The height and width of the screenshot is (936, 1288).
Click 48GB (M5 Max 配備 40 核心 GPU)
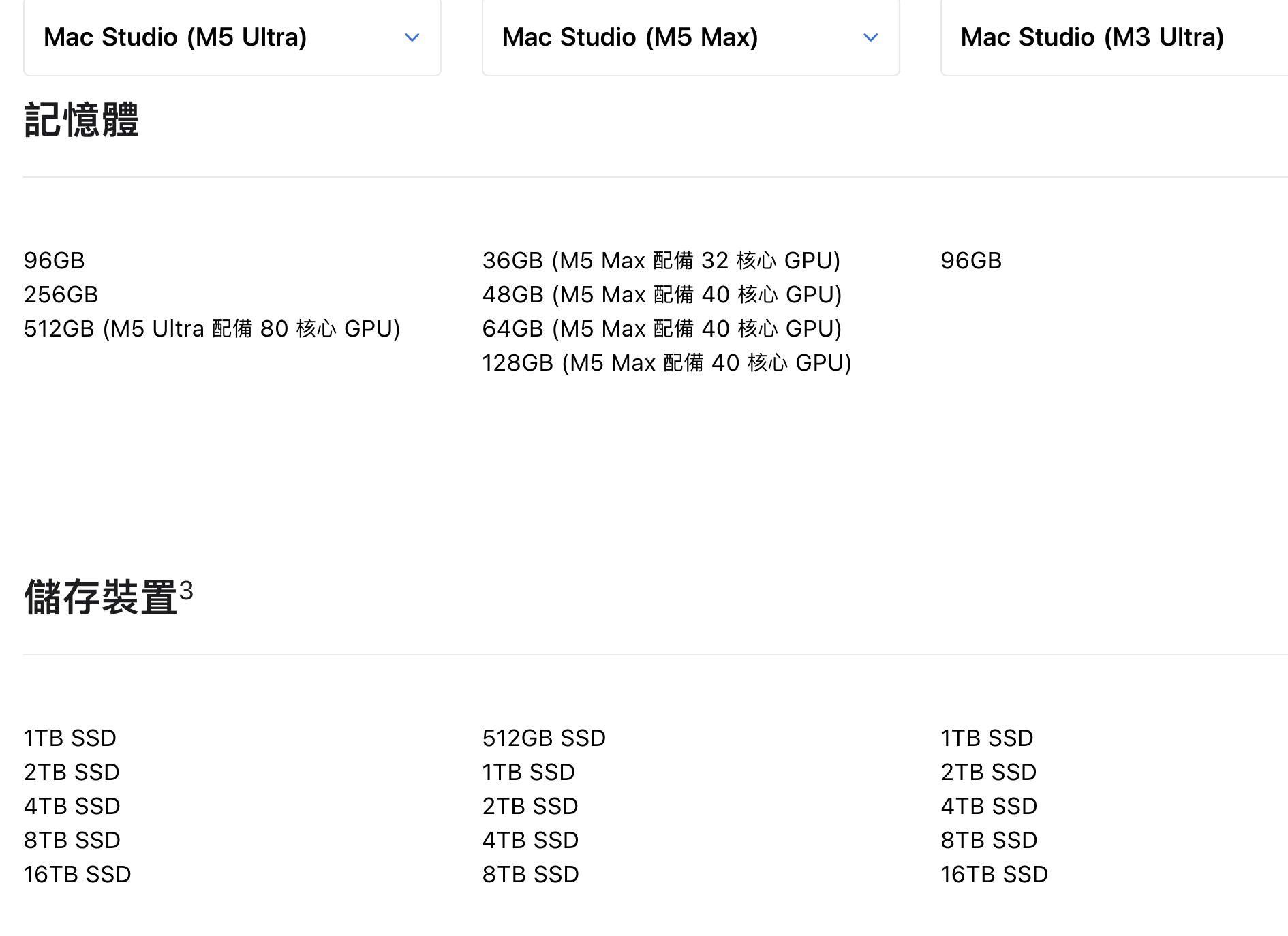tap(662, 294)
